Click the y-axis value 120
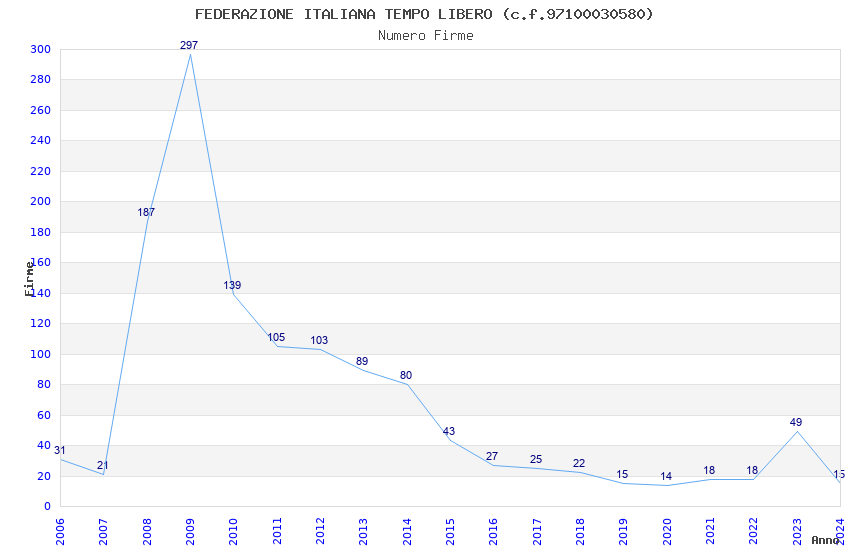The image size is (850, 550). pos(41,323)
